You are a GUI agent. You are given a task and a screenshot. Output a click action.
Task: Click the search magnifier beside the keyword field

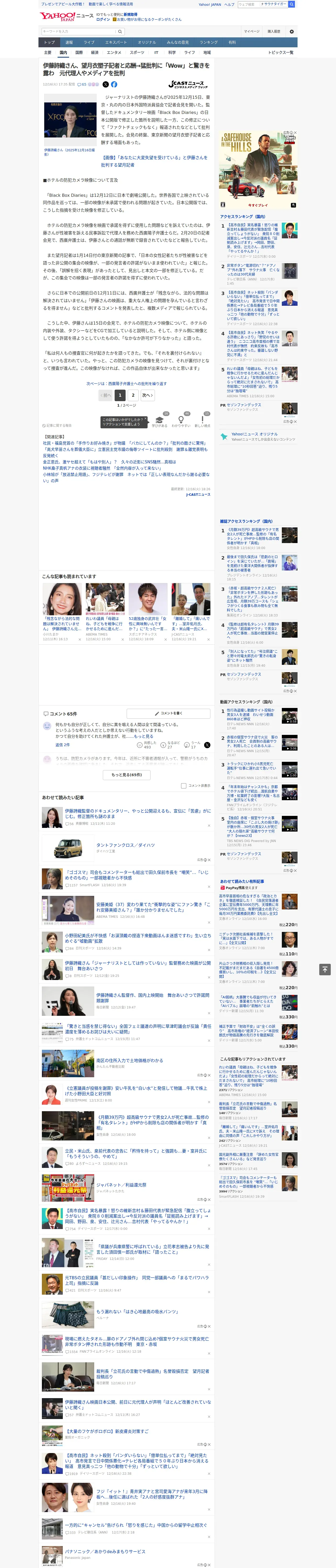pos(120,32)
